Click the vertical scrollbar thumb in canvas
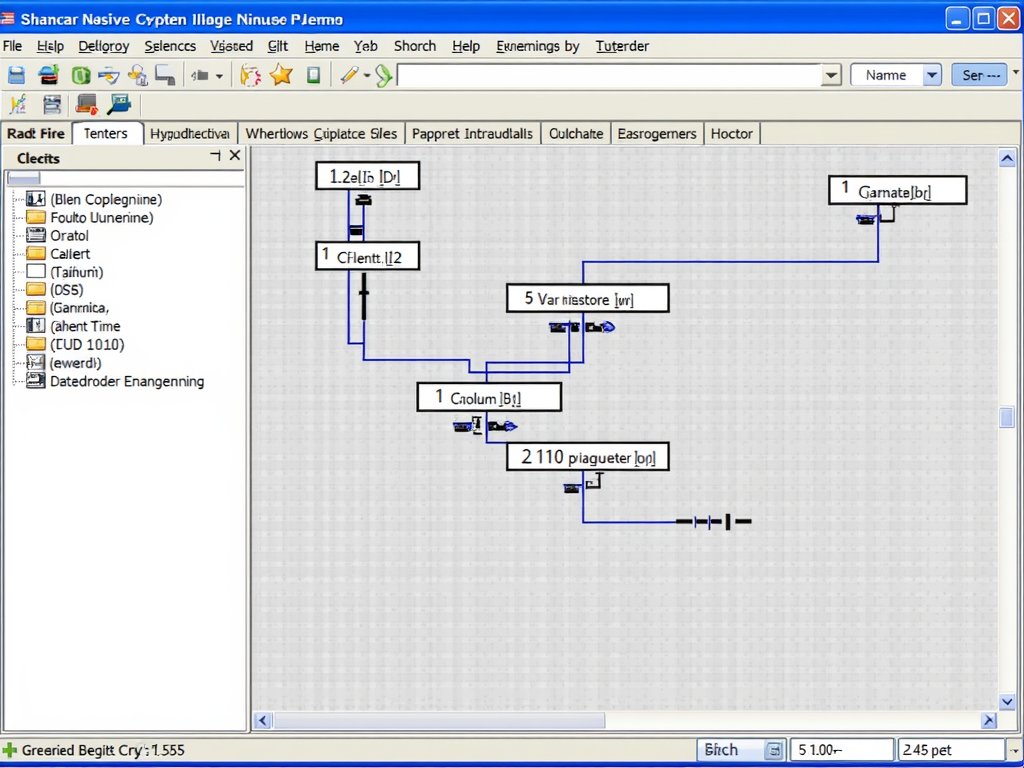 1006,417
